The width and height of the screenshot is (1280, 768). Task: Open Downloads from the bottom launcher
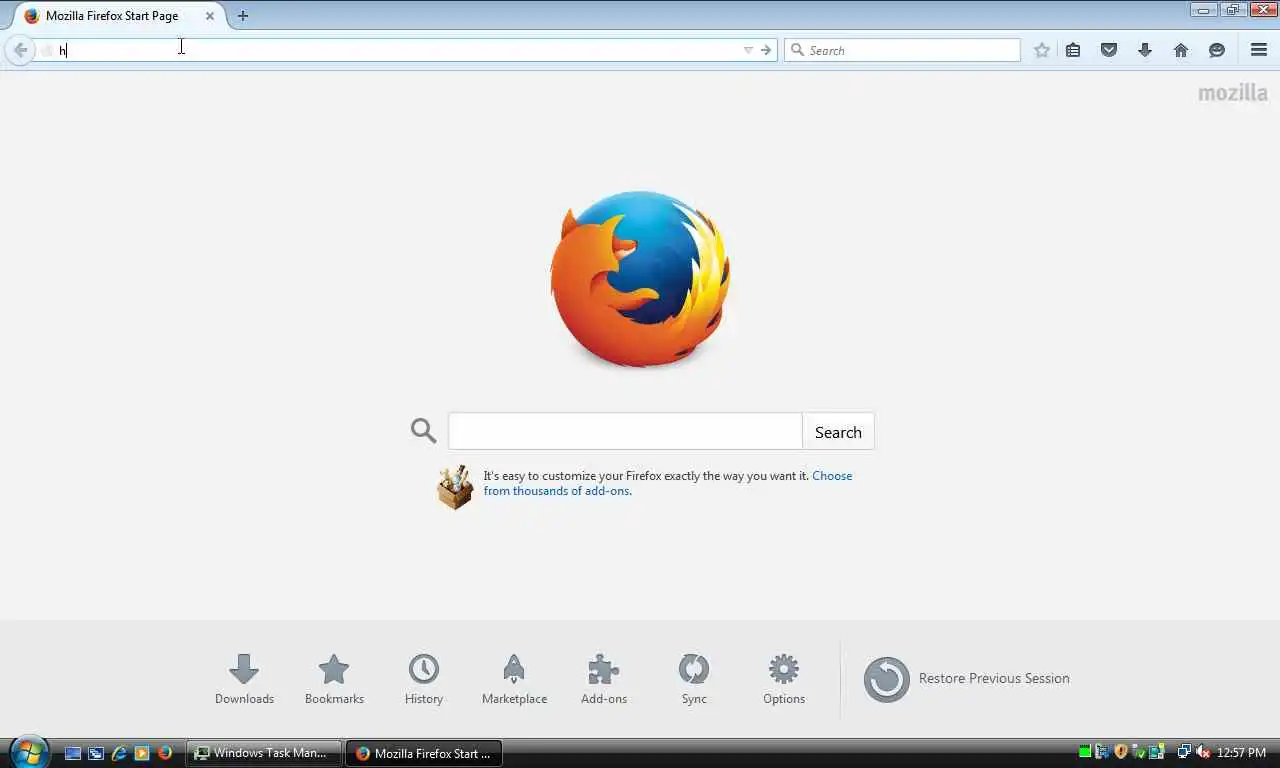pyautogui.click(x=244, y=679)
